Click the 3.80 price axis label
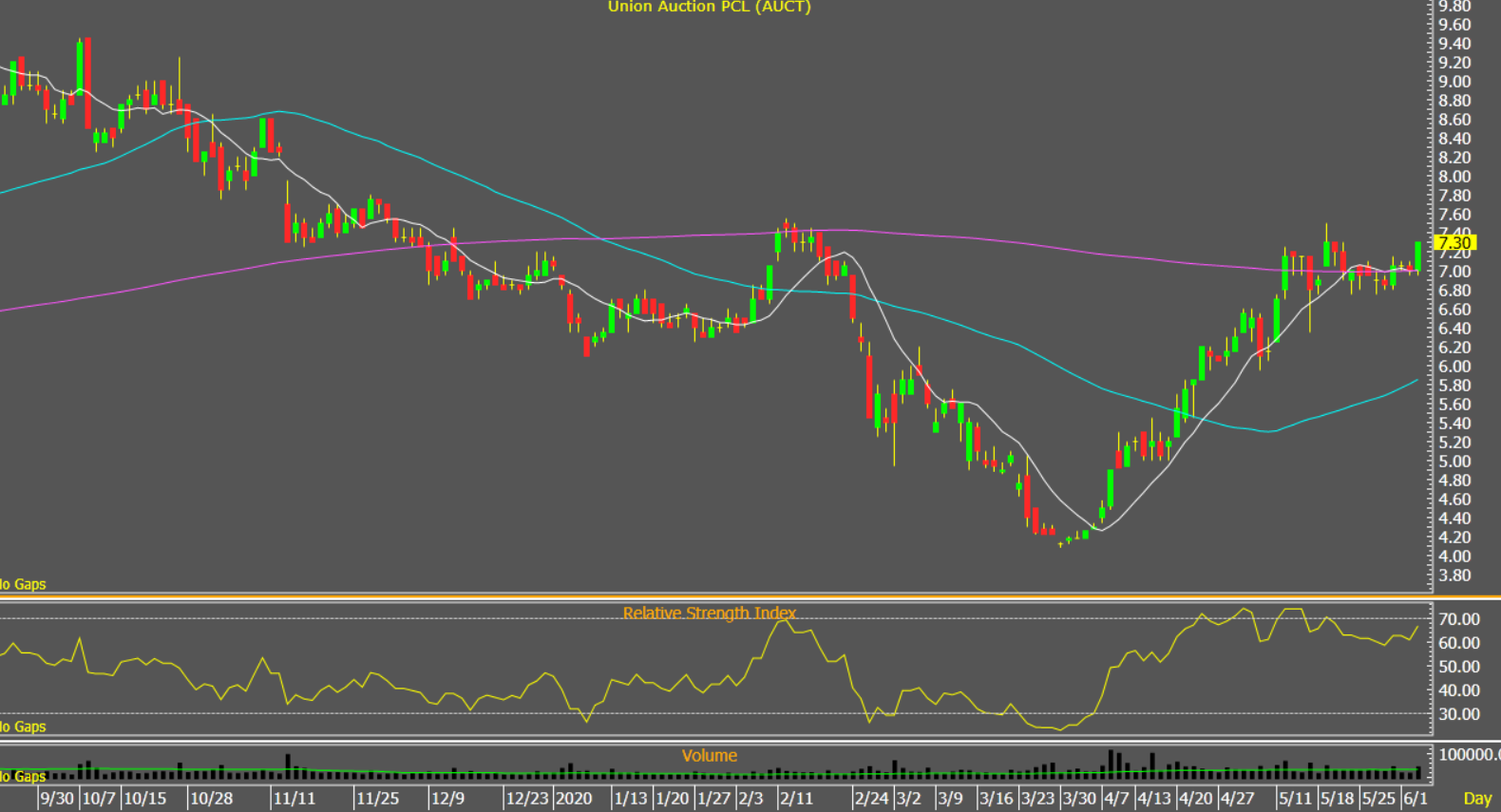Image resolution: width=1501 pixels, height=812 pixels. (1454, 576)
